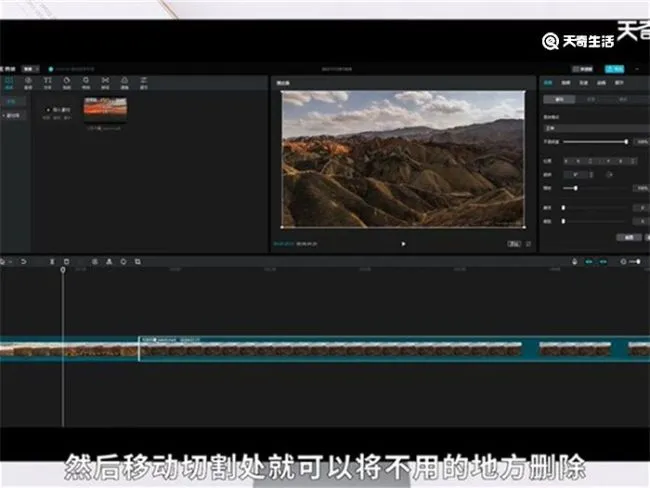Toggle the first teal magnet snapping switch

pos(589,262)
